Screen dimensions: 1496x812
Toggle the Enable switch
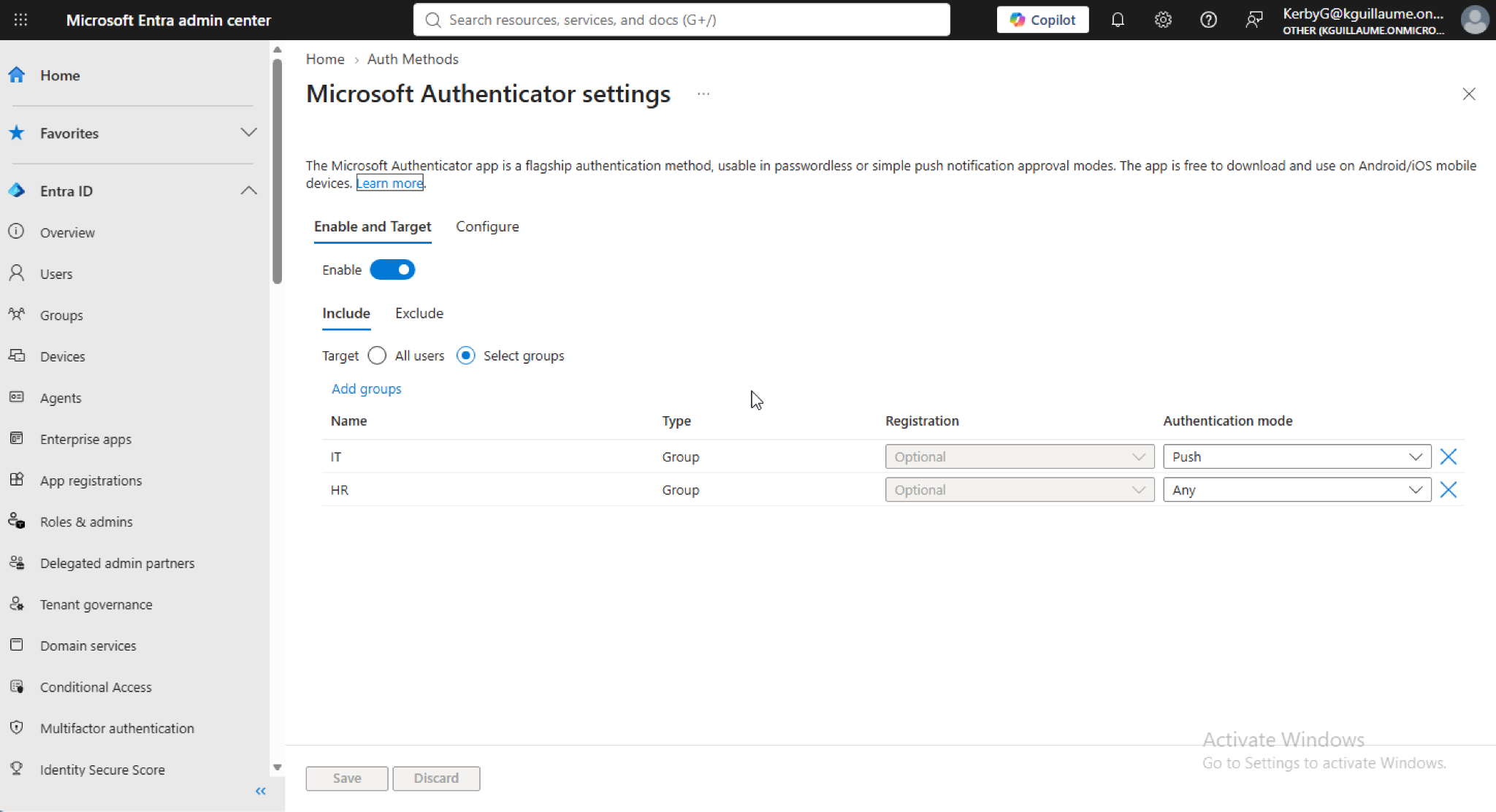pos(392,269)
